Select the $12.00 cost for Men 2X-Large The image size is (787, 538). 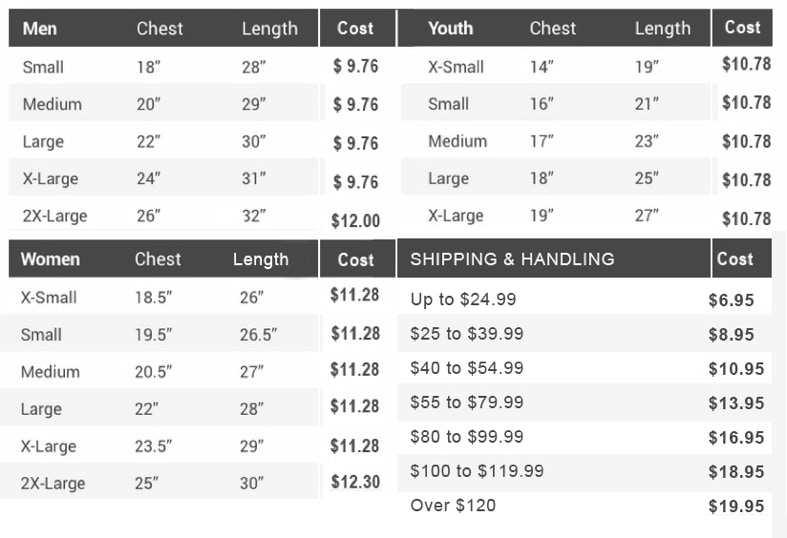pos(355,221)
